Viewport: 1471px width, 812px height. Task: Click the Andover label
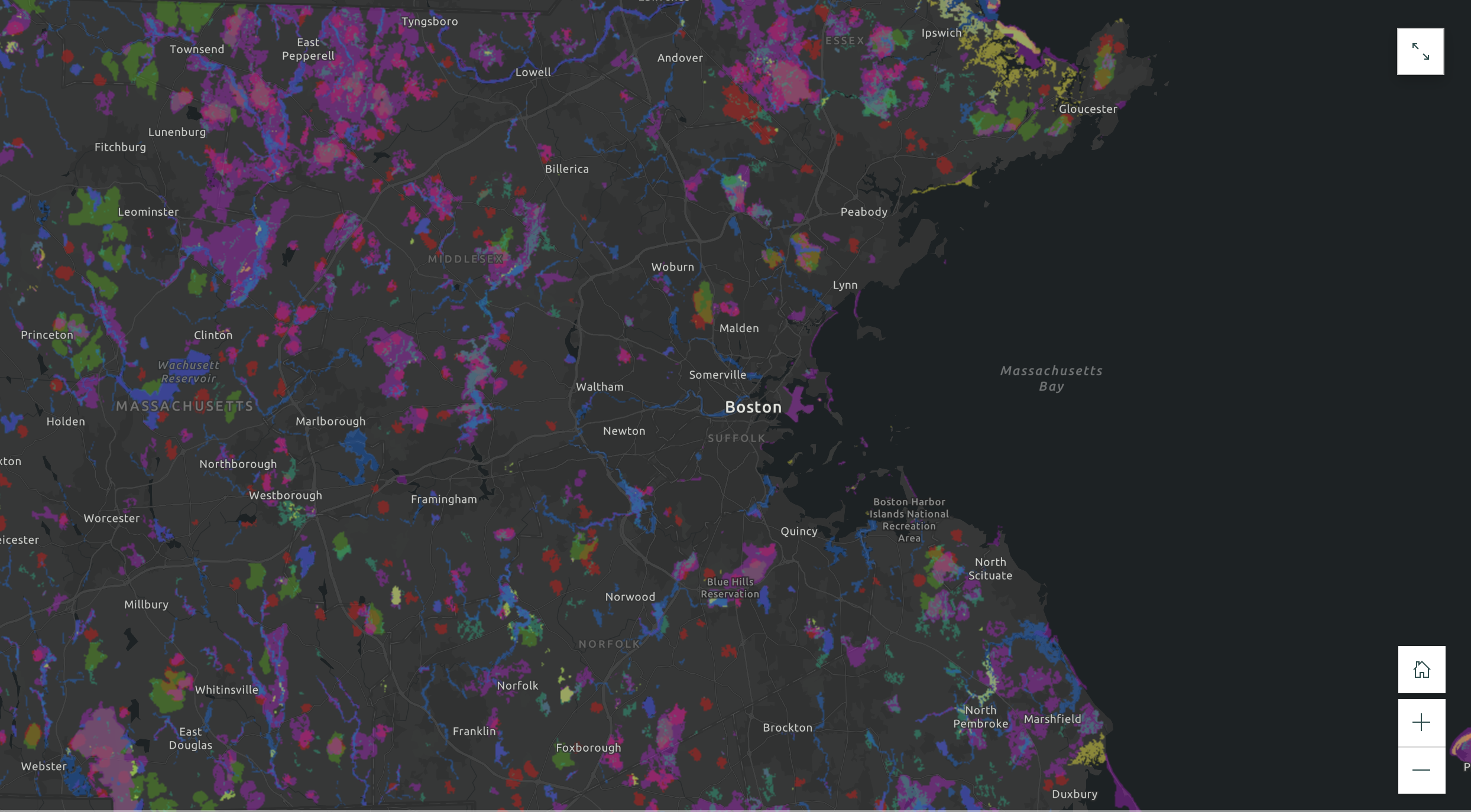[680, 58]
